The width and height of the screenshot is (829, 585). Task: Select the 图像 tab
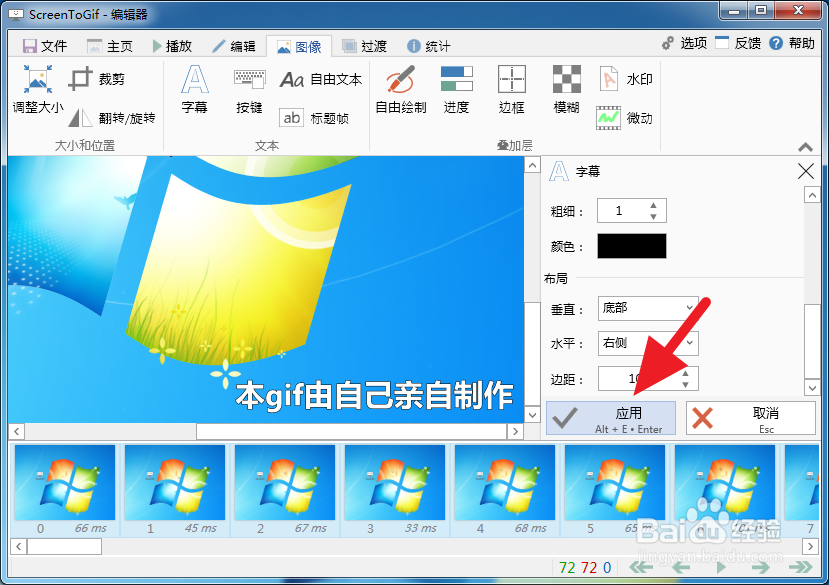click(x=299, y=47)
